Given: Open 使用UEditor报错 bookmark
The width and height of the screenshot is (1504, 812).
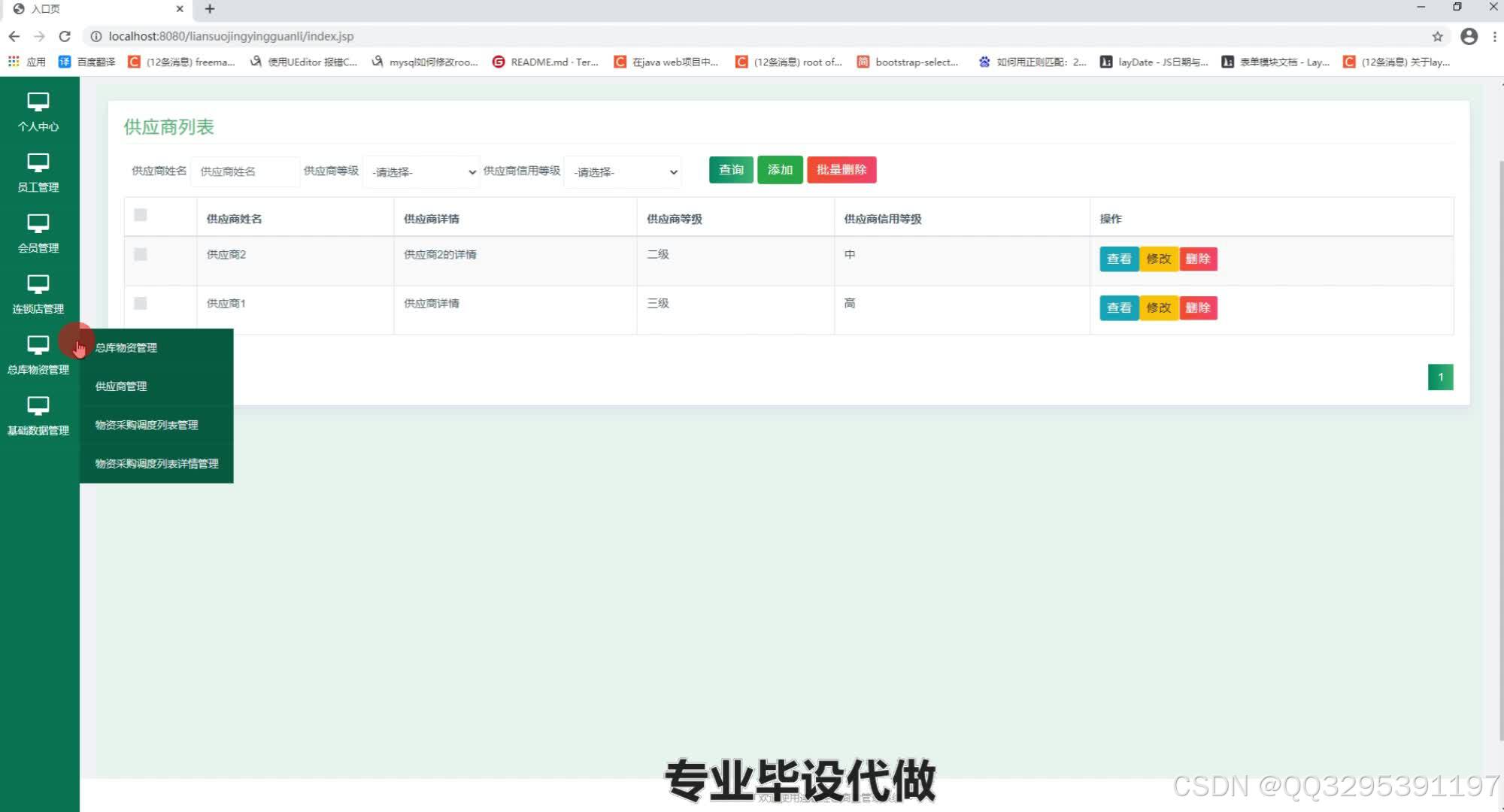Looking at the screenshot, I should pyautogui.click(x=304, y=62).
